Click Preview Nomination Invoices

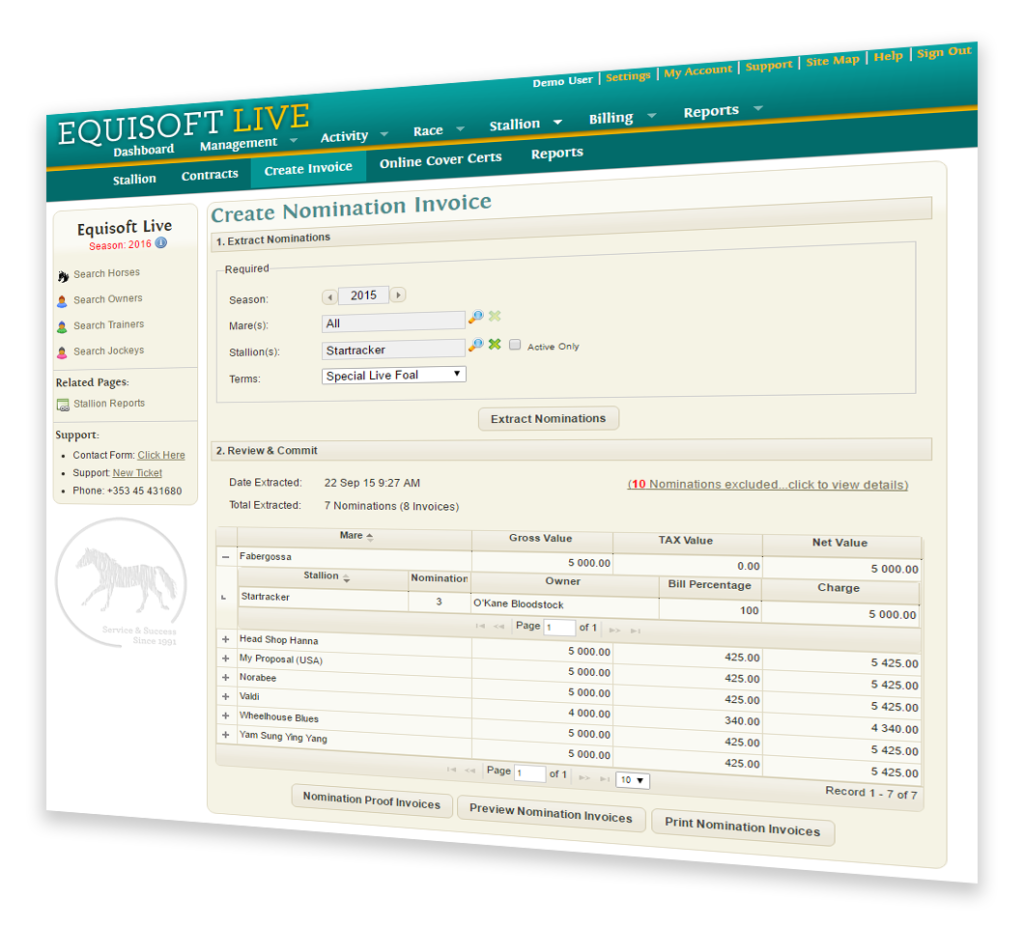[x=551, y=815]
